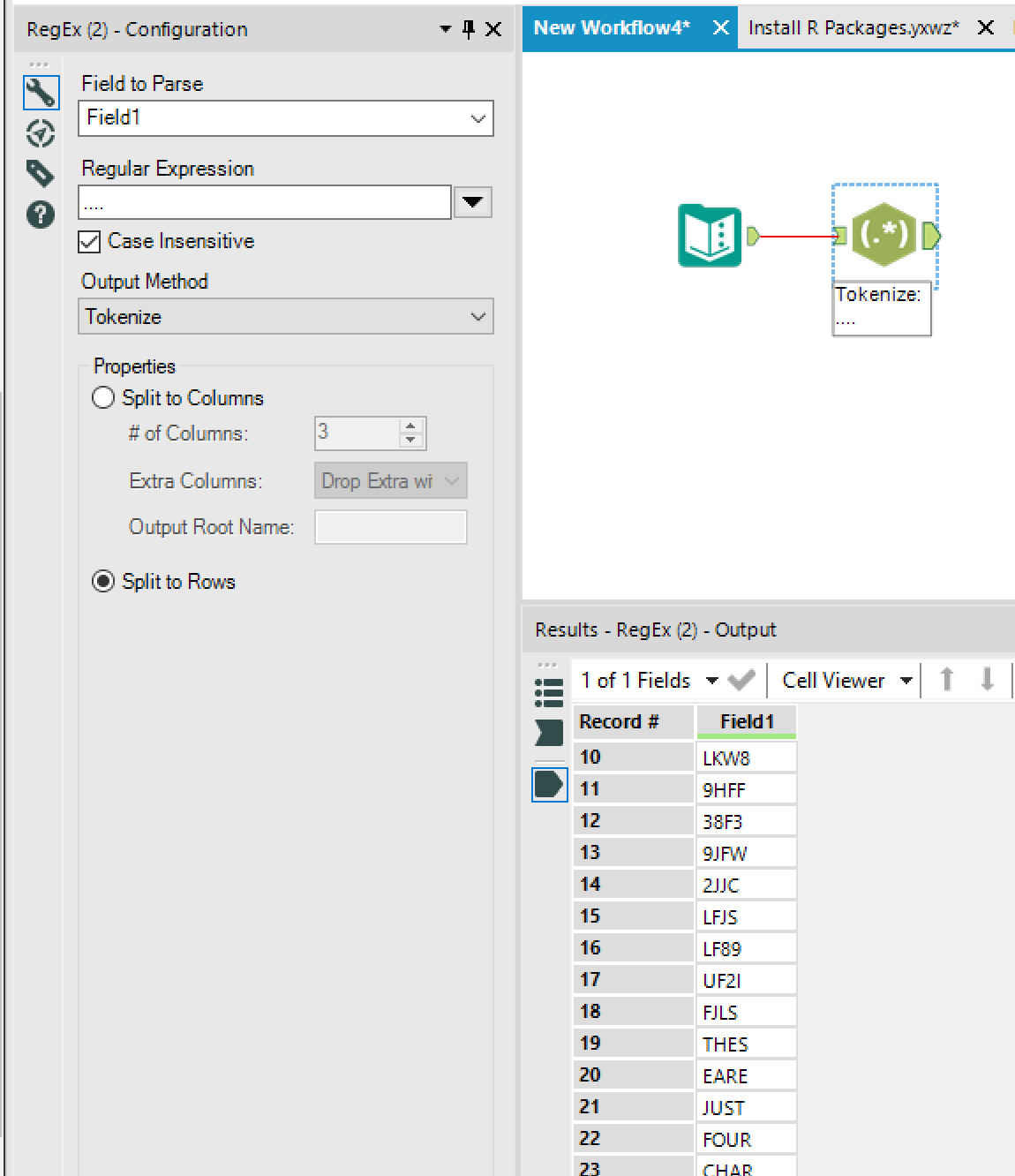Open the Cell Viewer menu

(x=906, y=680)
